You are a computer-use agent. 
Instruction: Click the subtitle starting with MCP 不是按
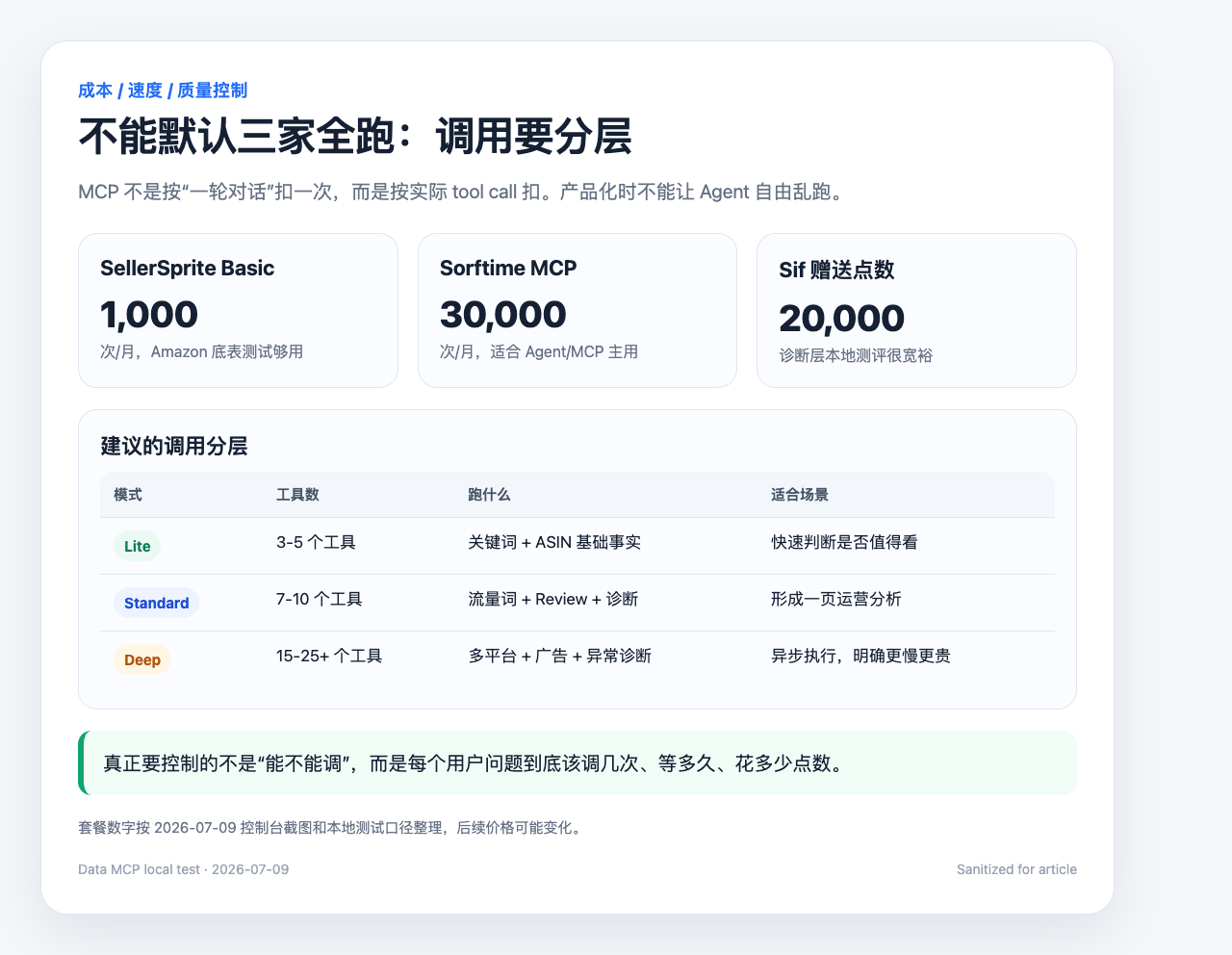click(463, 192)
